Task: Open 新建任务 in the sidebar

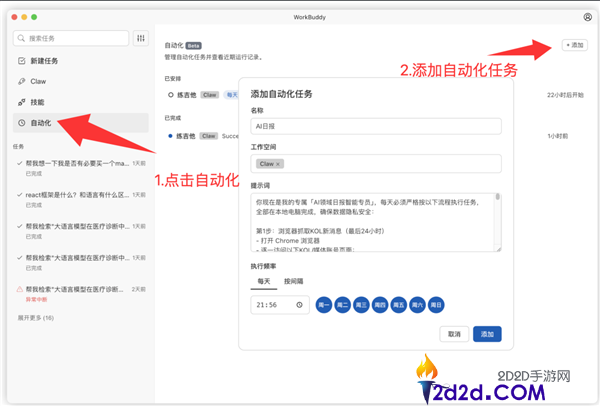Action: click(x=45, y=61)
